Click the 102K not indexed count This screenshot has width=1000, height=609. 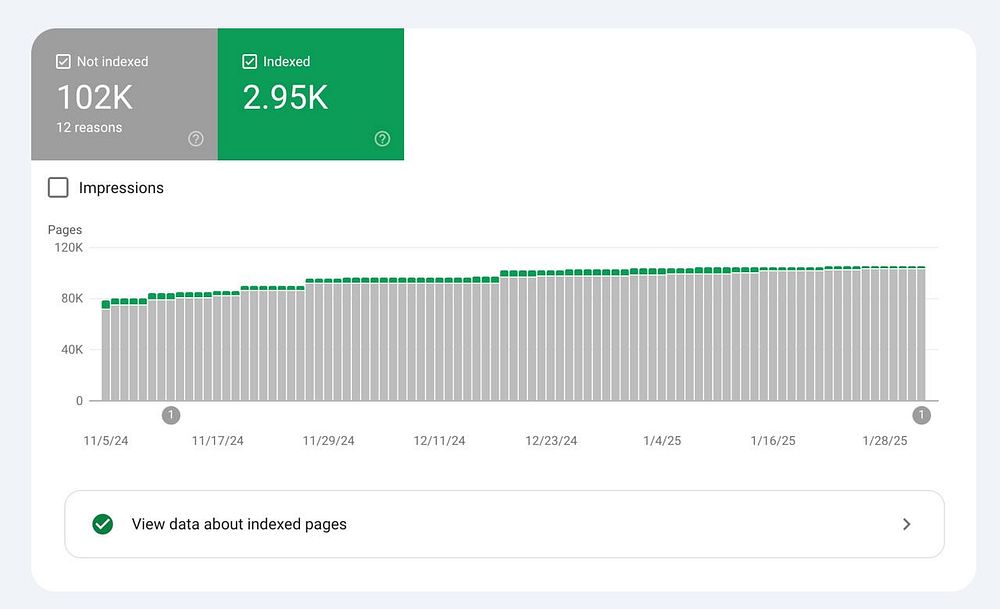(x=95, y=97)
